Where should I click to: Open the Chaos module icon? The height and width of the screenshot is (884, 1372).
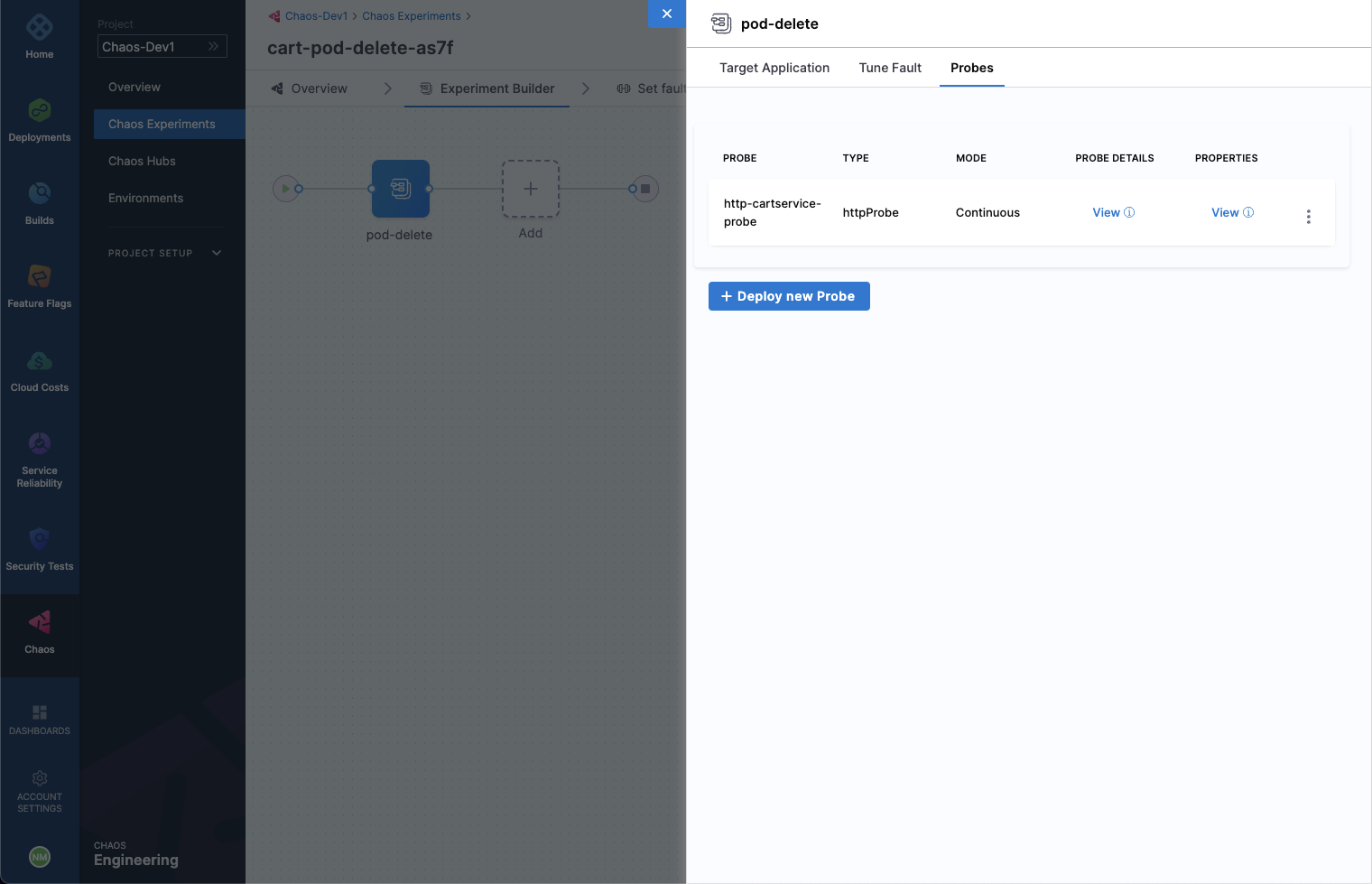pyautogui.click(x=40, y=622)
